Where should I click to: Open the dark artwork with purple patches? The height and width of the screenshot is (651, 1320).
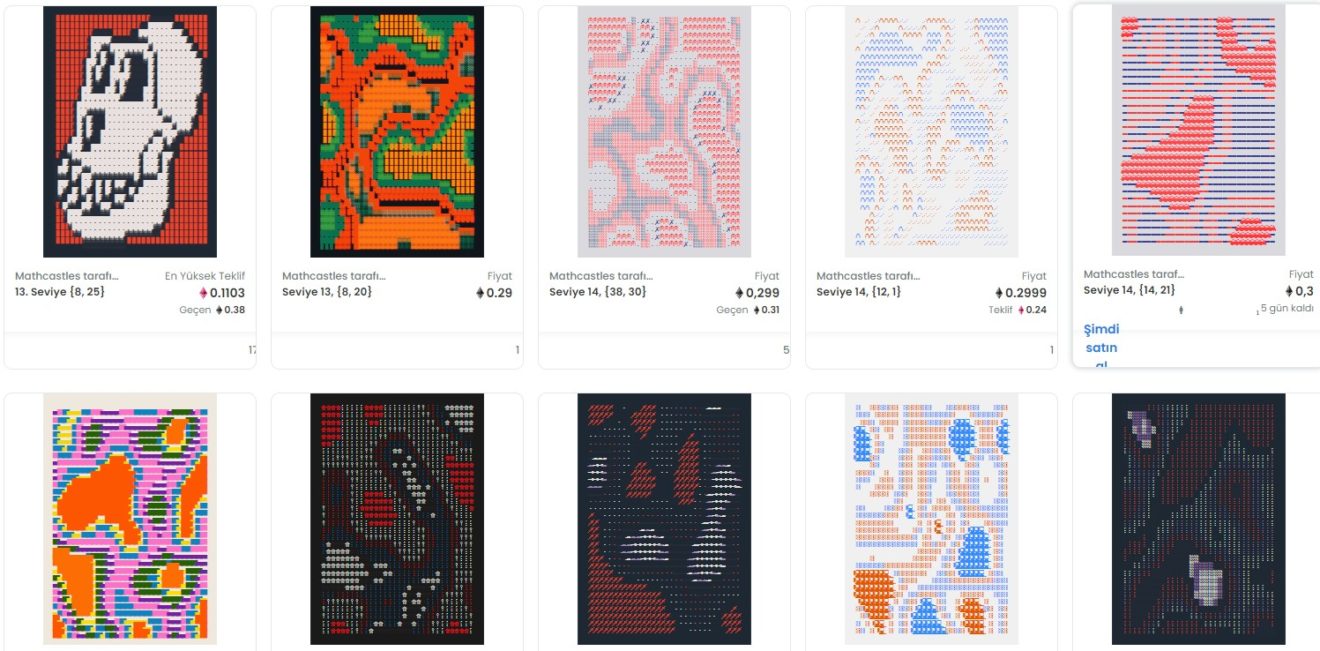[1198, 519]
